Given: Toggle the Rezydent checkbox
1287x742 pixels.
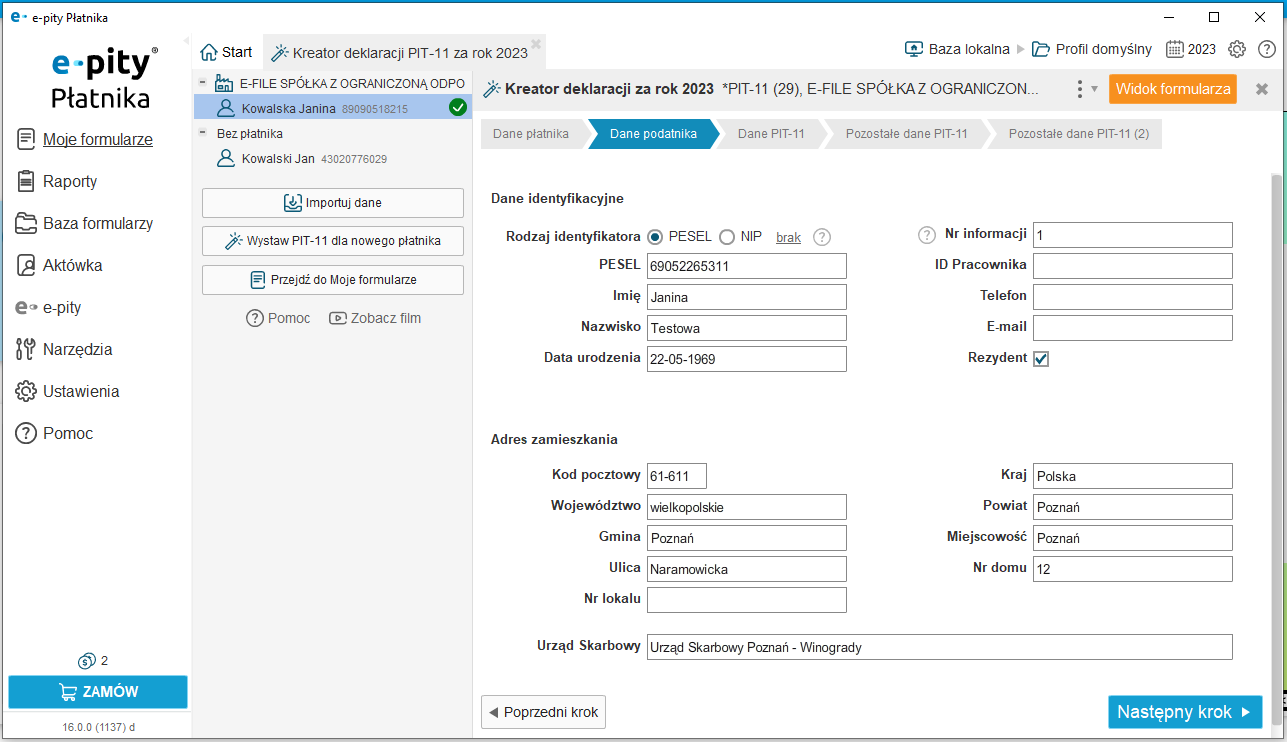Looking at the screenshot, I should click(x=1041, y=359).
